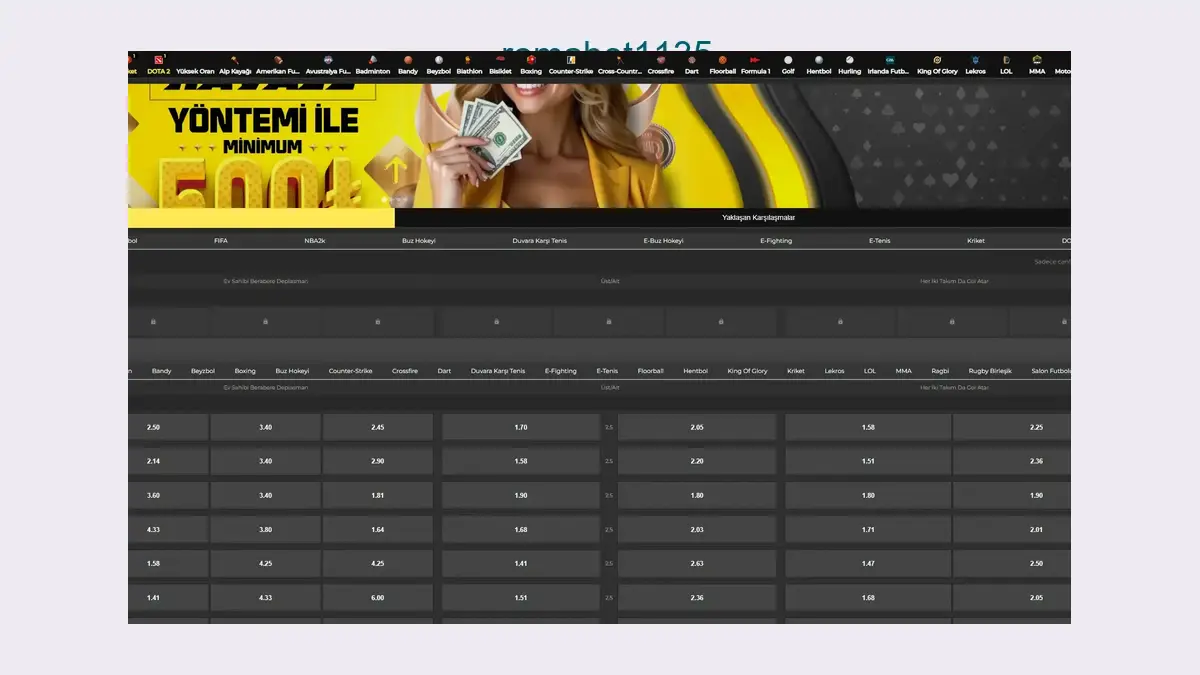Viewport: 1200px width, 675px height.
Task: Select the FIFA category tab
Action: (x=221, y=241)
